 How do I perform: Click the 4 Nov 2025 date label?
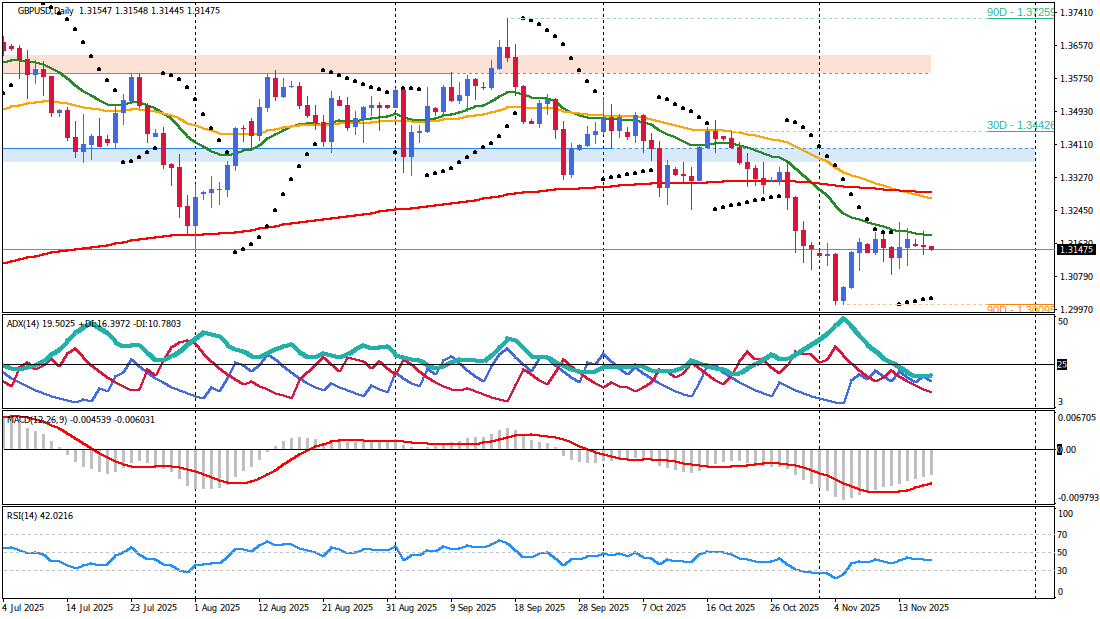click(857, 608)
